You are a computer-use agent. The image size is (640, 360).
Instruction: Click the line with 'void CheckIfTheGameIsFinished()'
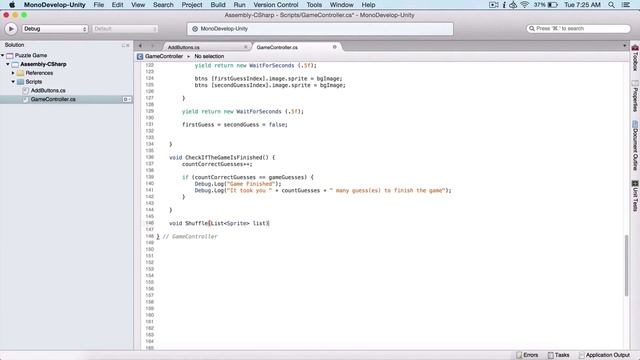pyautogui.click(x=222, y=158)
